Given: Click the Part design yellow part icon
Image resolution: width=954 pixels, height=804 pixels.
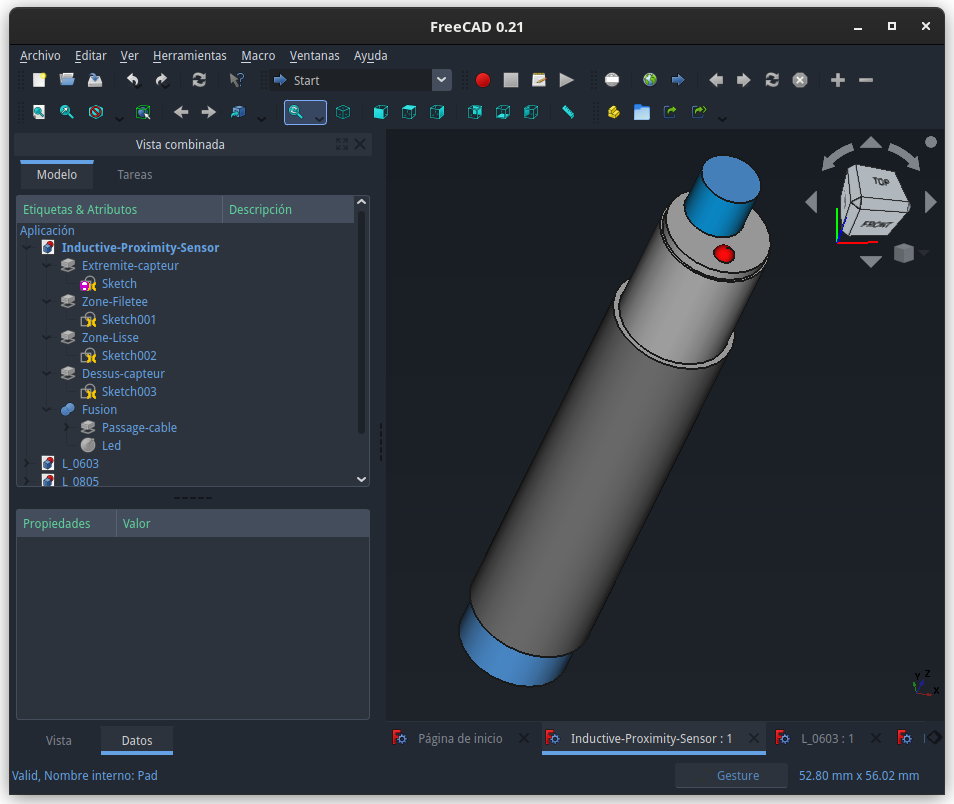Looking at the screenshot, I should click(x=613, y=112).
